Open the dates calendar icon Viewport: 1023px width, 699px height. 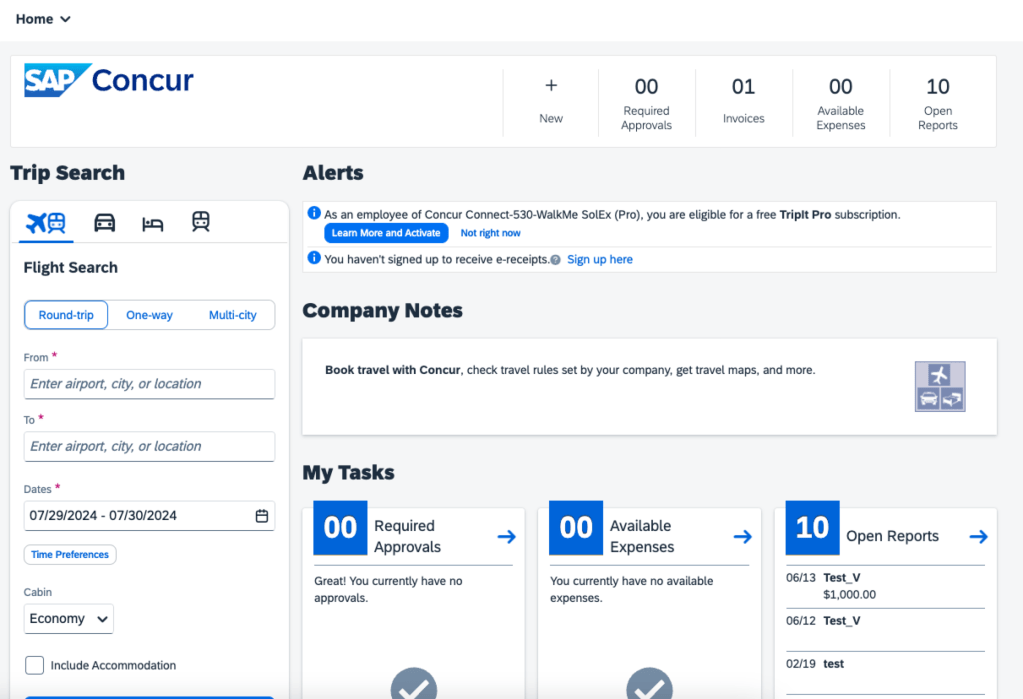[x=262, y=516]
